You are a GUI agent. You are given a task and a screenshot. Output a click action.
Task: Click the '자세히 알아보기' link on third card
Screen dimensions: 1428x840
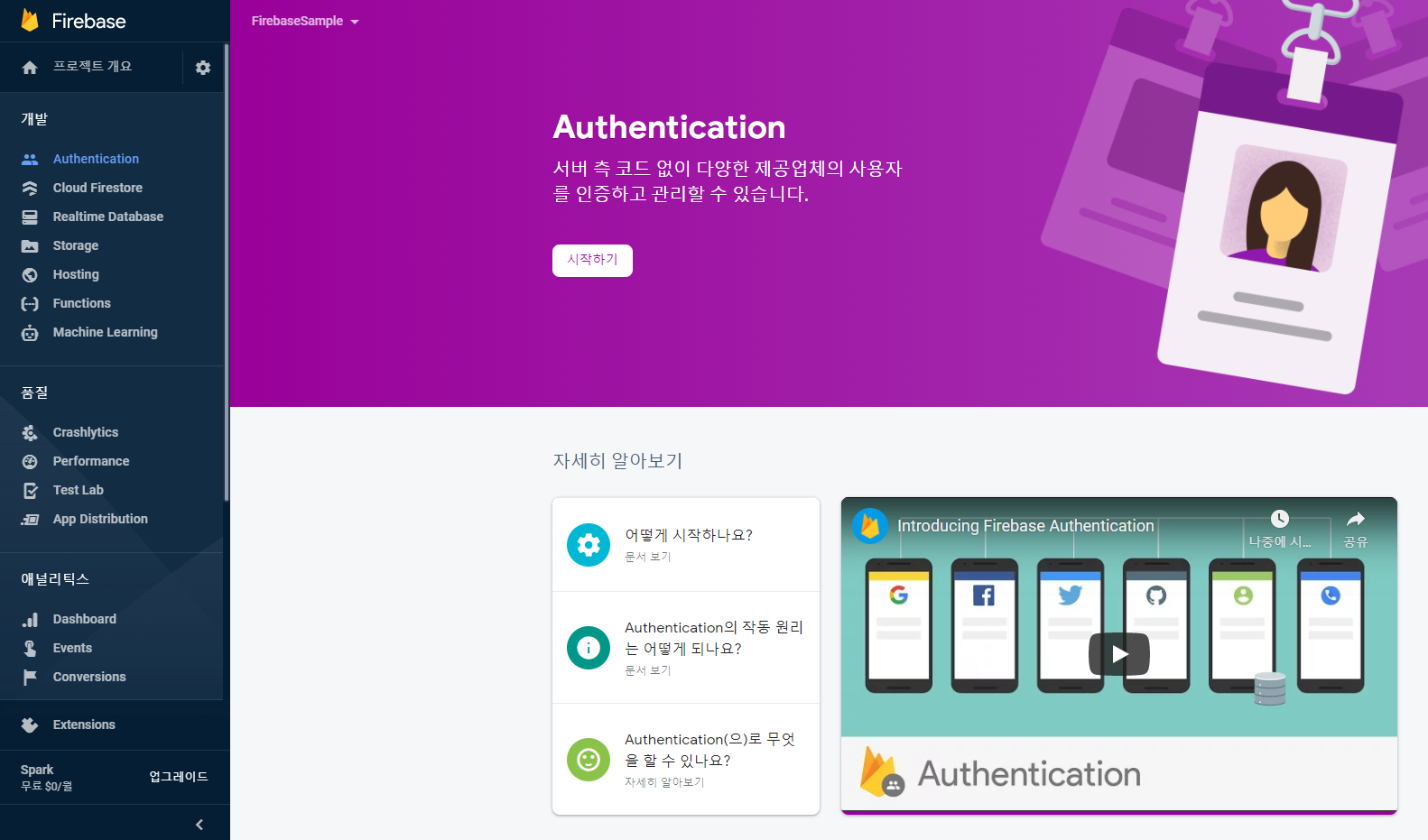pos(664,782)
